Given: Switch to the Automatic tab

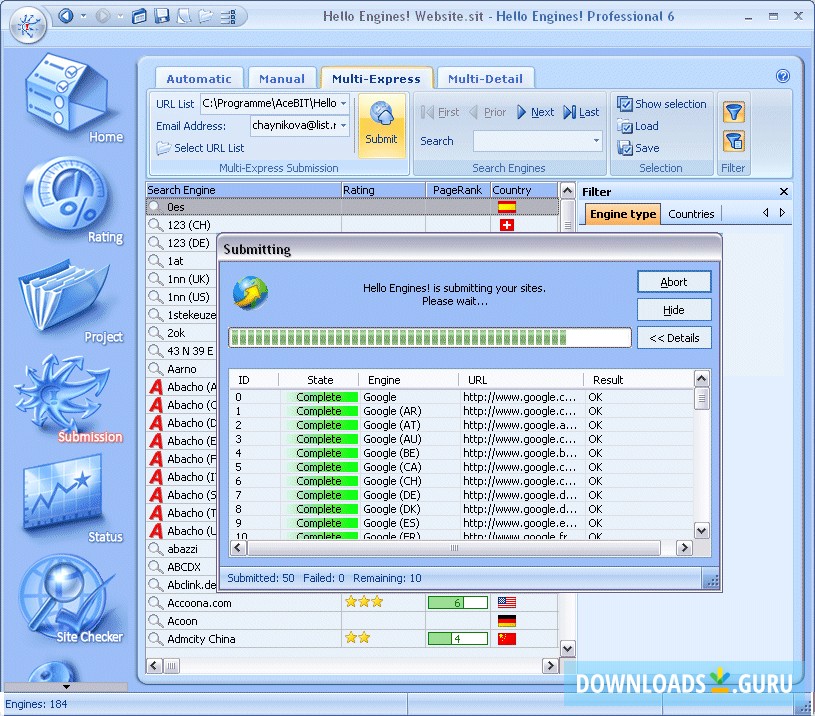Looking at the screenshot, I should pos(198,79).
